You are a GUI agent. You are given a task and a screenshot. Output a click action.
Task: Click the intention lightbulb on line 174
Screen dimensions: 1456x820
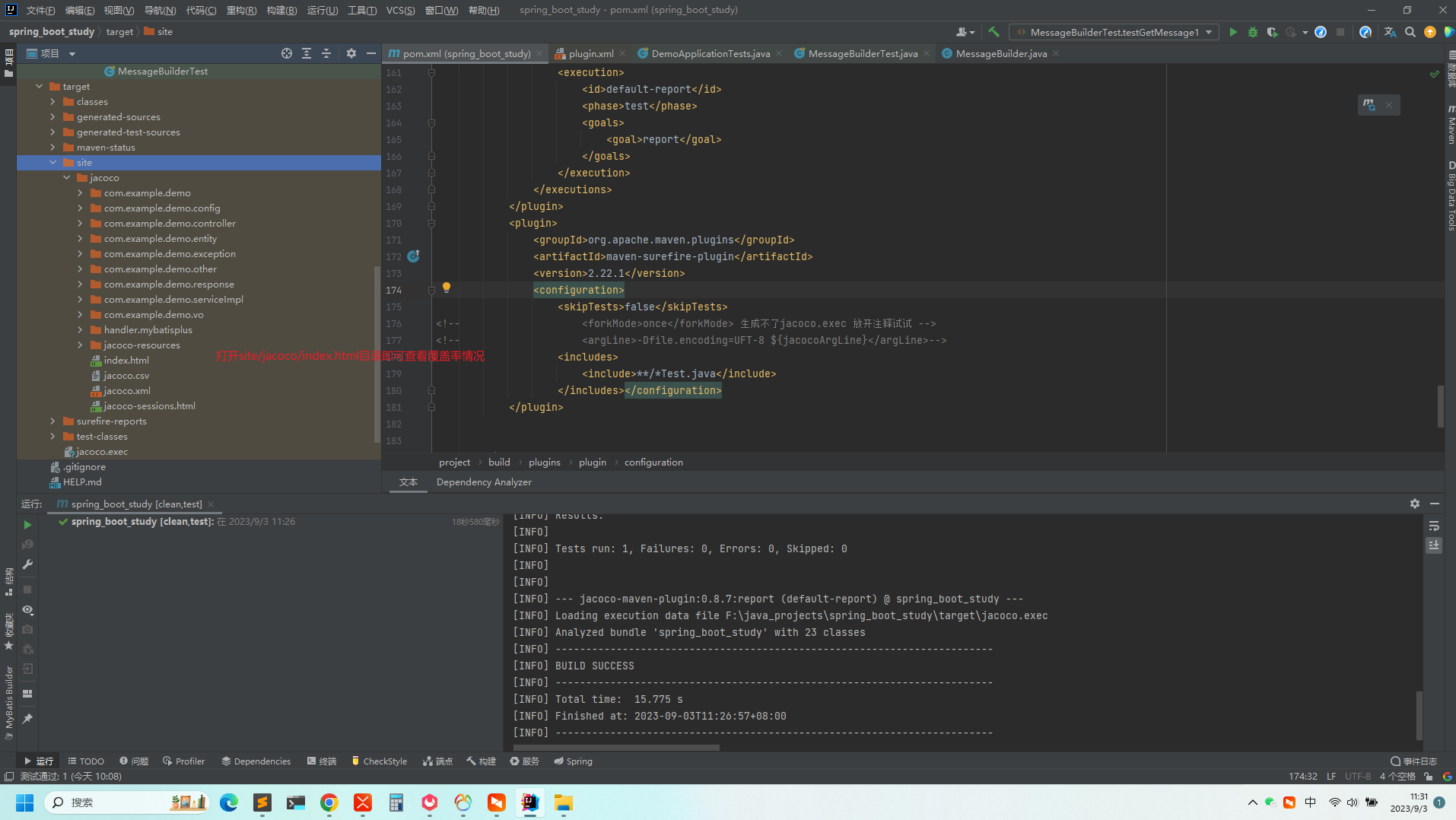click(447, 288)
